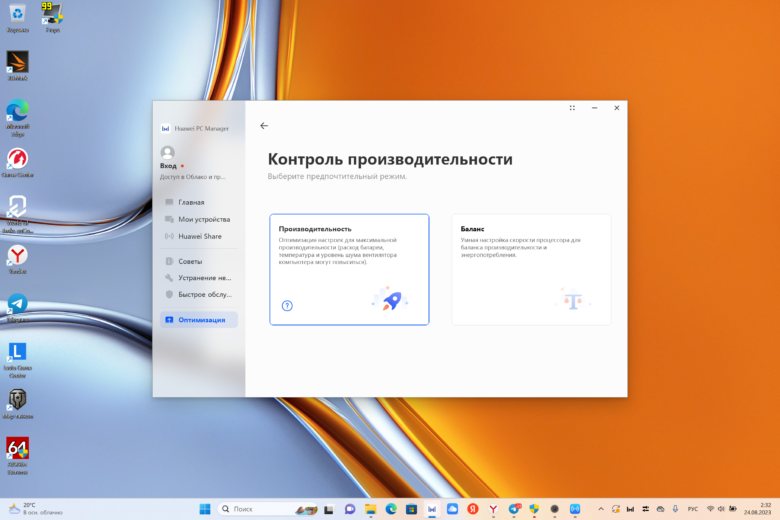Click the user avatar icon

tap(167, 152)
